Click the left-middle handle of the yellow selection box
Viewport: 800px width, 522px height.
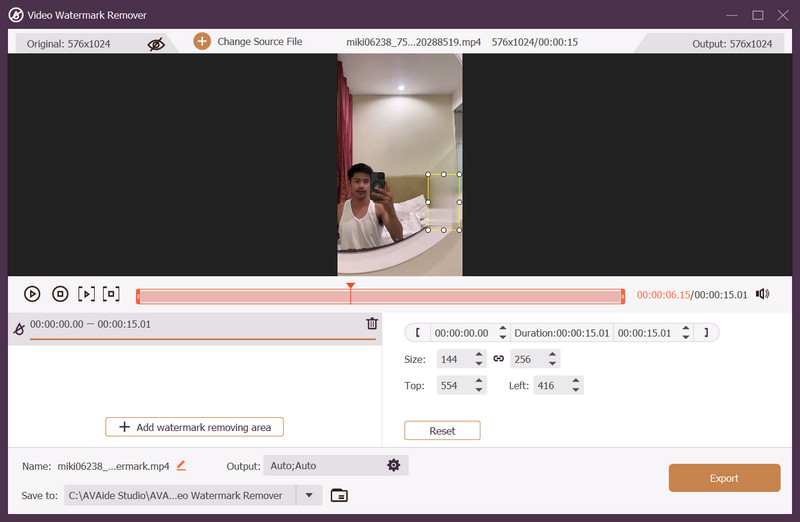point(428,202)
